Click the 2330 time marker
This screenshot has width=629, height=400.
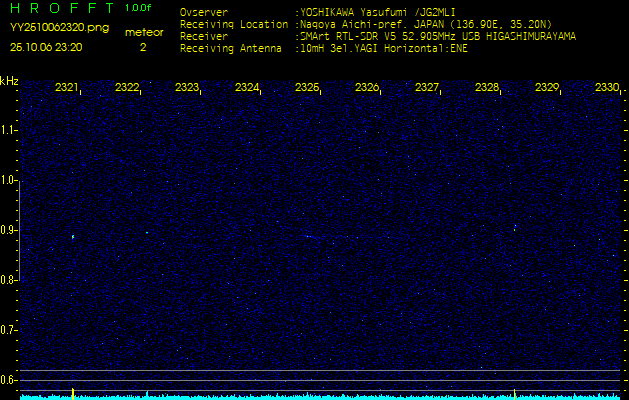(606, 88)
